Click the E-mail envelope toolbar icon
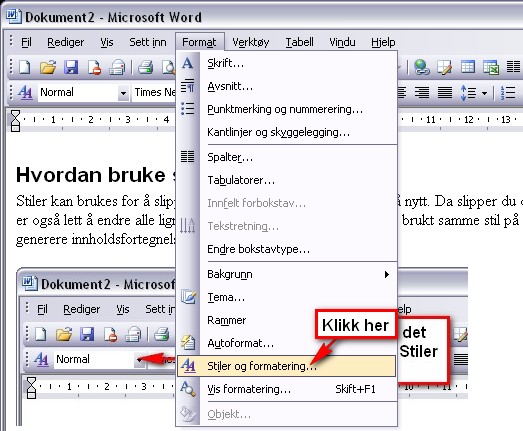Image resolution: width=523 pixels, height=431 pixels. click(x=117, y=67)
